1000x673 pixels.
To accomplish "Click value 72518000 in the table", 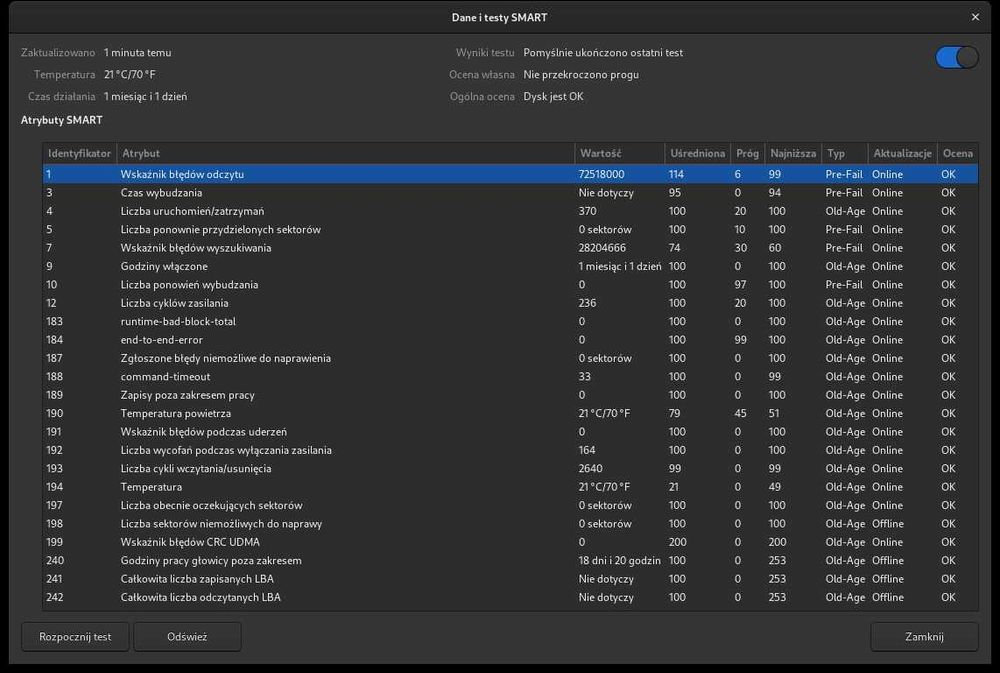I will [601, 174].
